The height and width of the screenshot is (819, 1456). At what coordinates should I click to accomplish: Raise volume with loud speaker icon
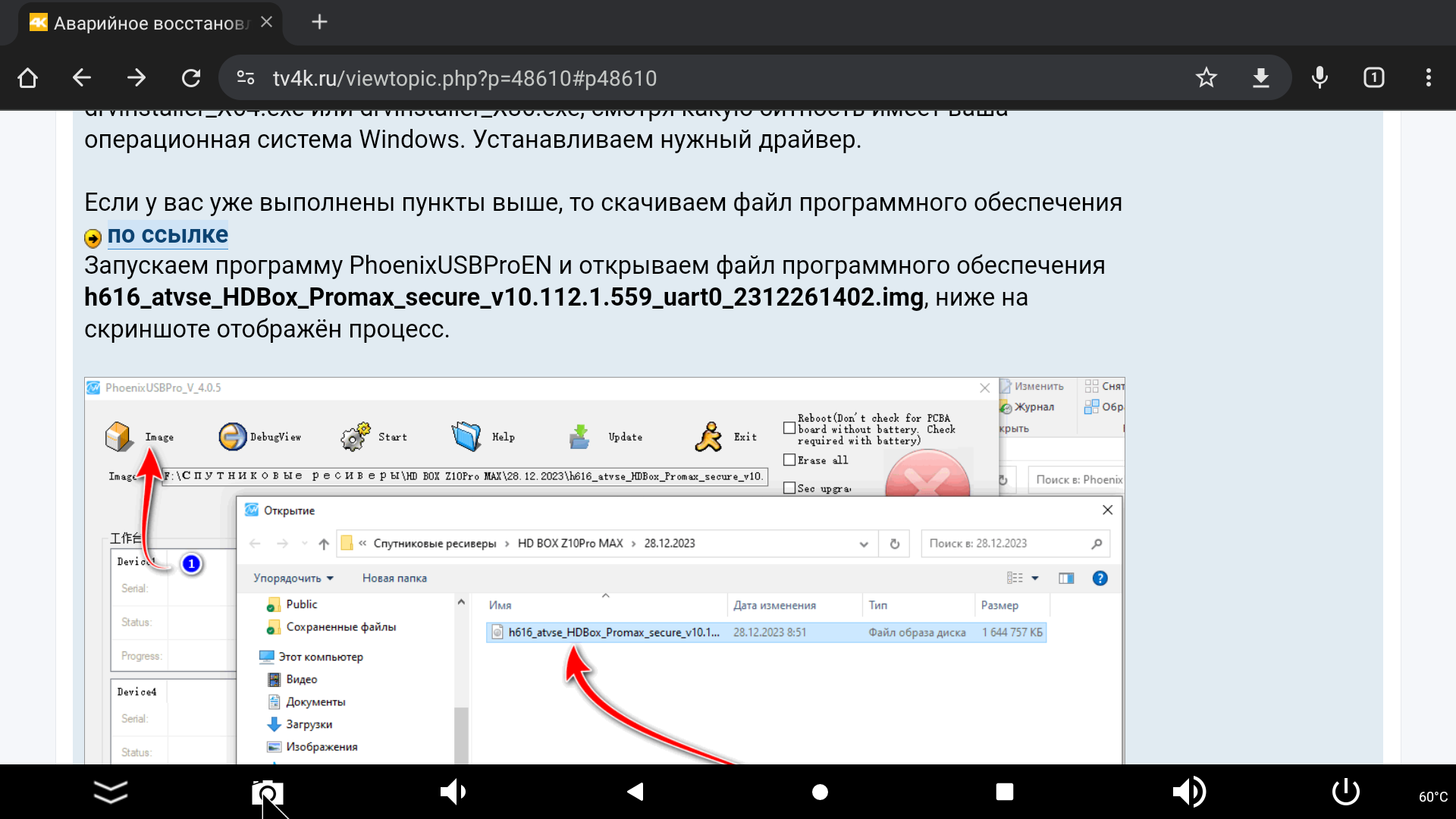click(1189, 792)
